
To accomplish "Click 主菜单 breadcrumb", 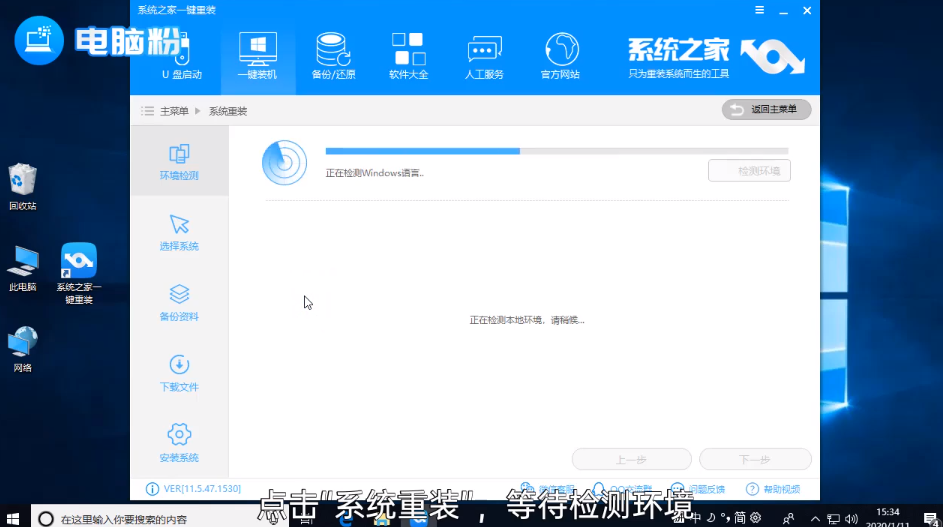I will 174,111.
